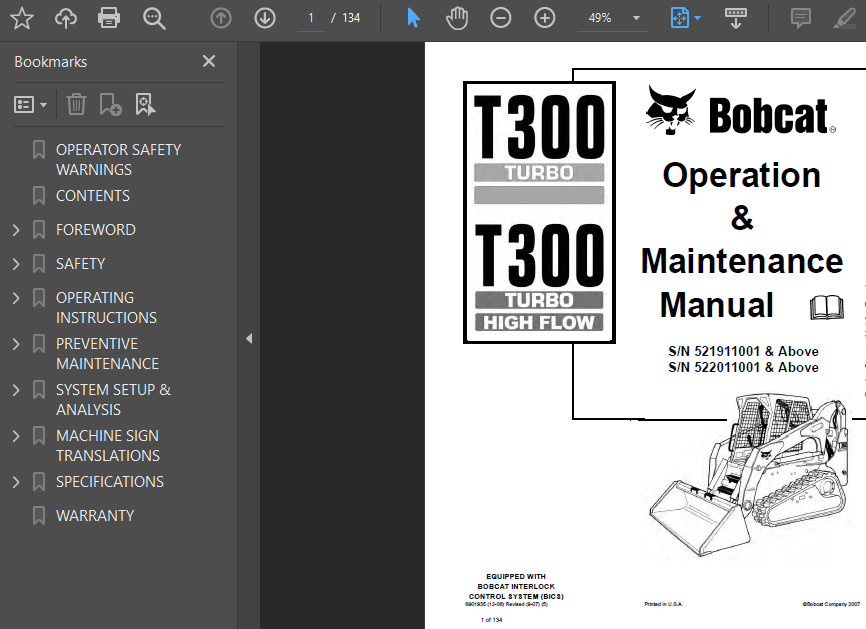Find the current bookmark icon

click(145, 104)
